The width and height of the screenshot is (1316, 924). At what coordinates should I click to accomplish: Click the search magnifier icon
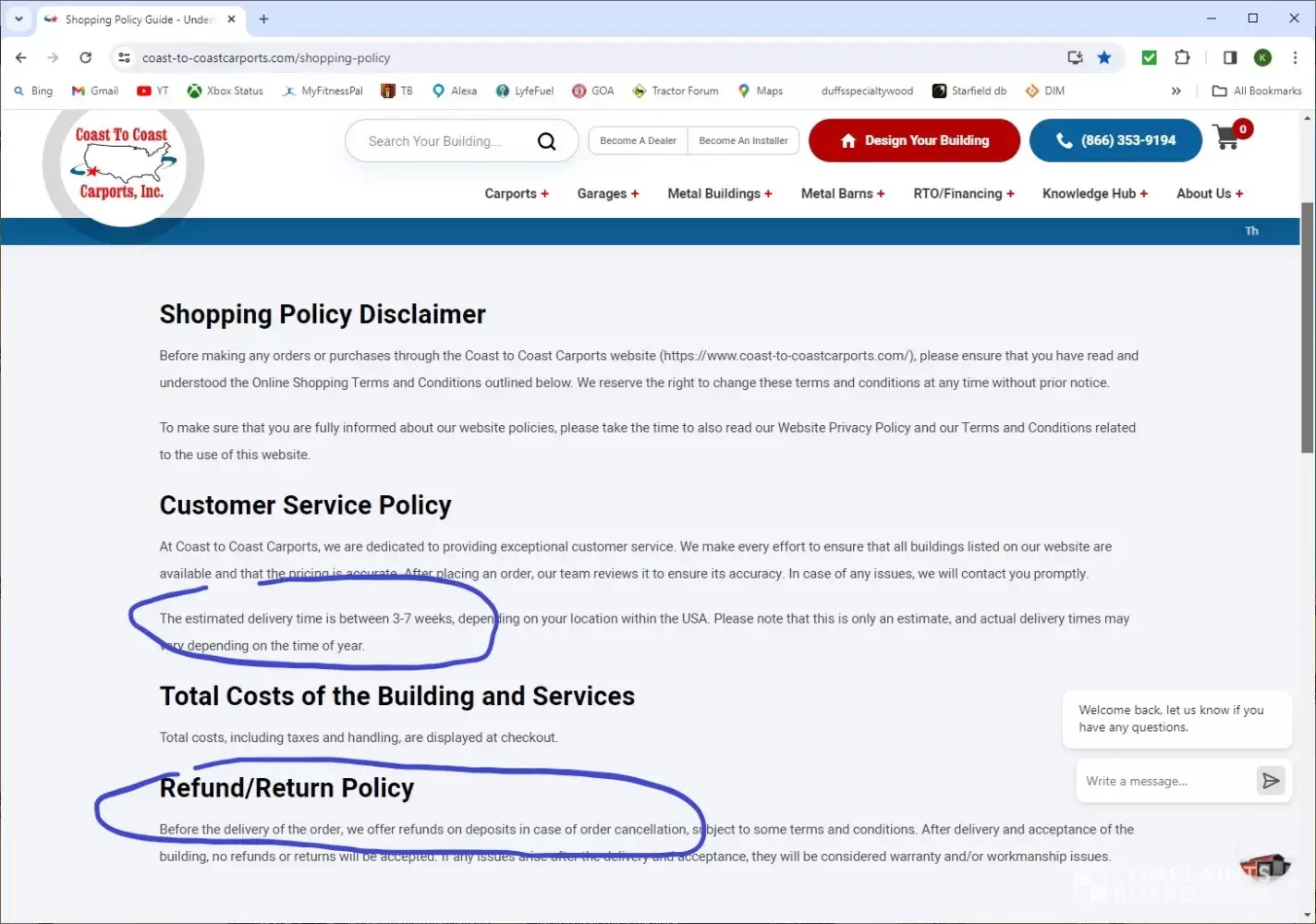point(546,141)
